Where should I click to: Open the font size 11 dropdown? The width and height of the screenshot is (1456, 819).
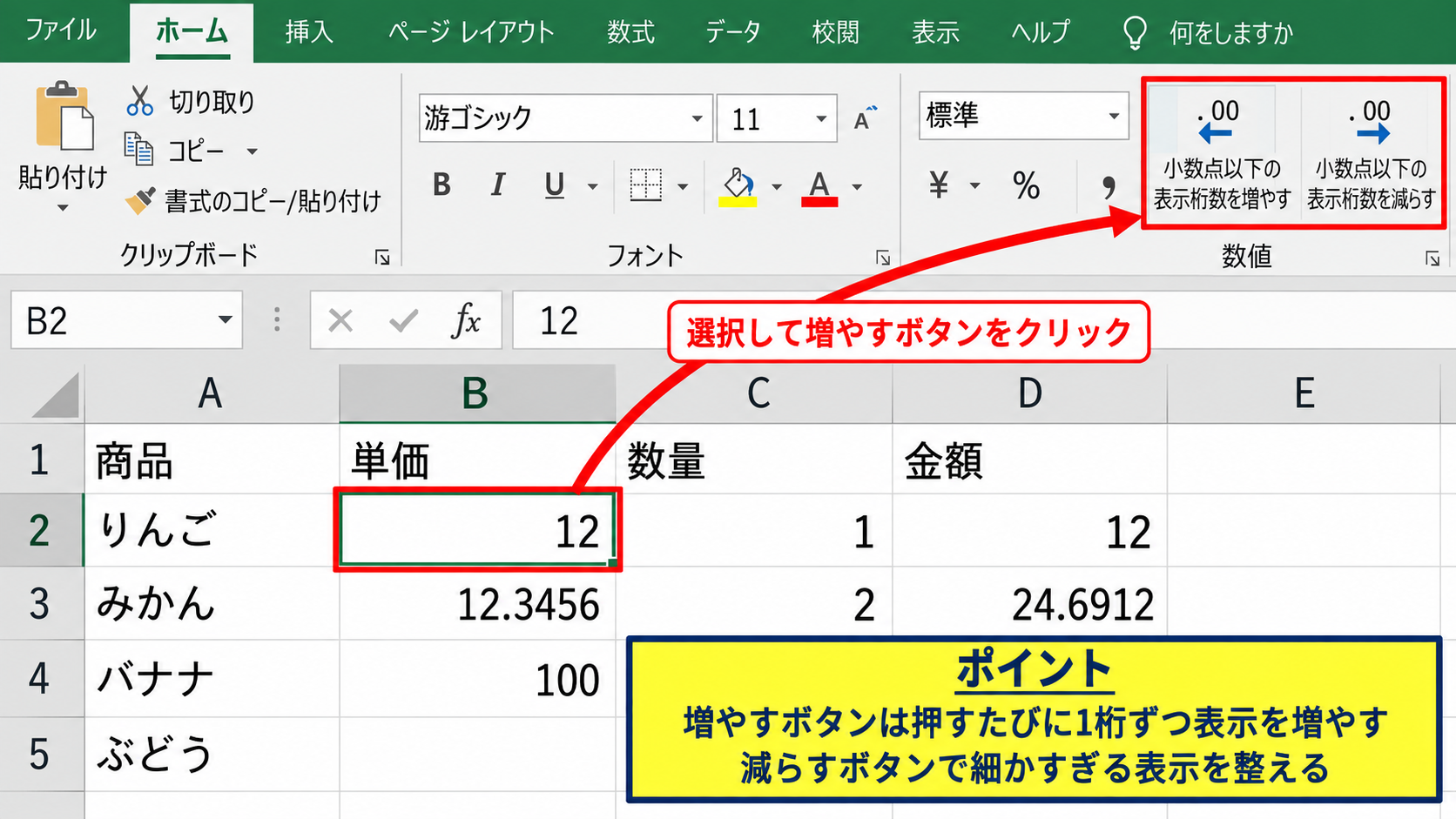coord(821,118)
